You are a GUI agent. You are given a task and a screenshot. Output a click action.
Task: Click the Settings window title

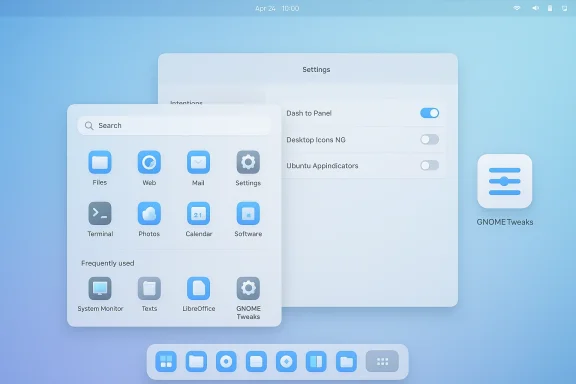(316, 69)
